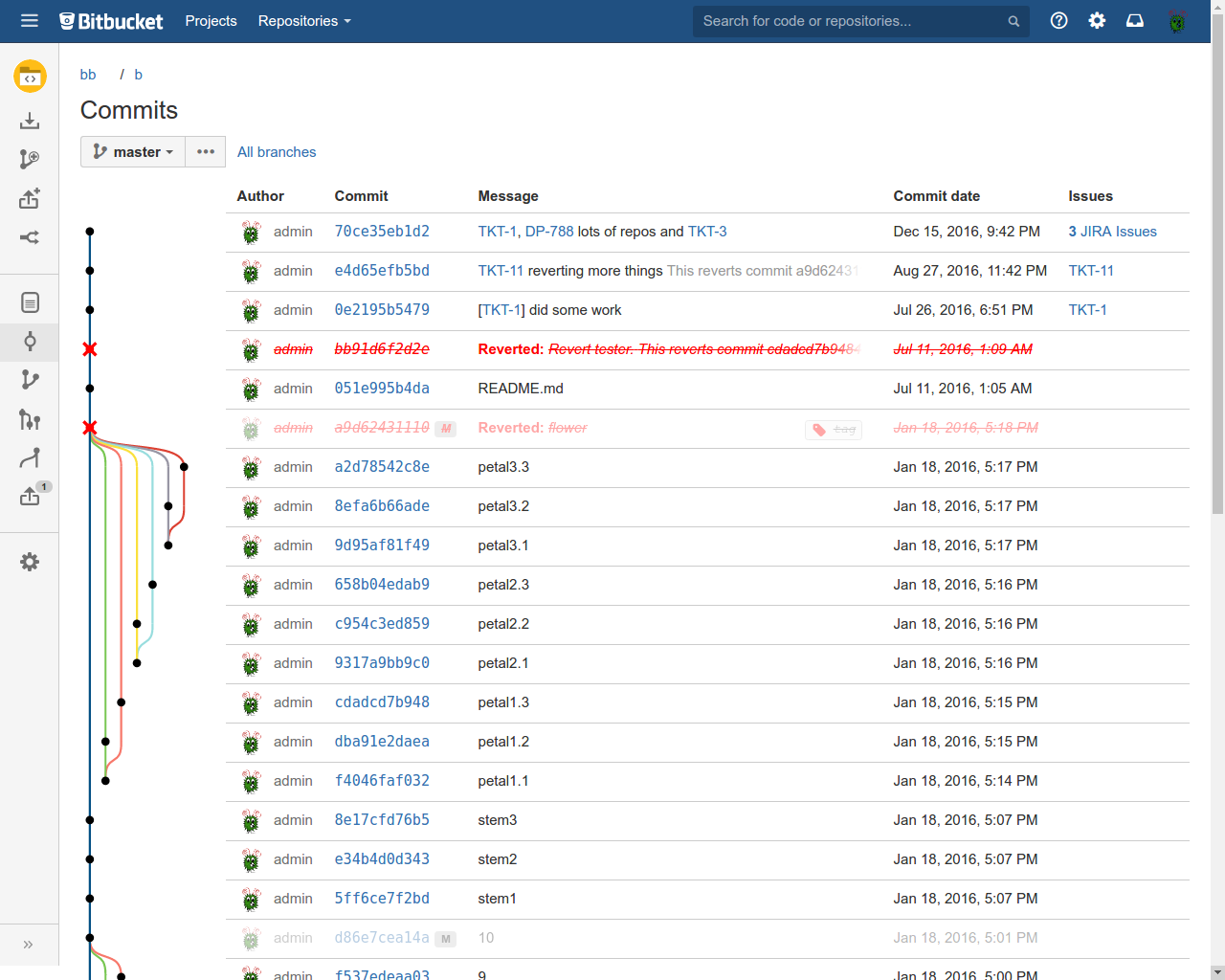1225x980 pixels.
Task: Click the Clone download icon in sidebar
Action: [30, 121]
